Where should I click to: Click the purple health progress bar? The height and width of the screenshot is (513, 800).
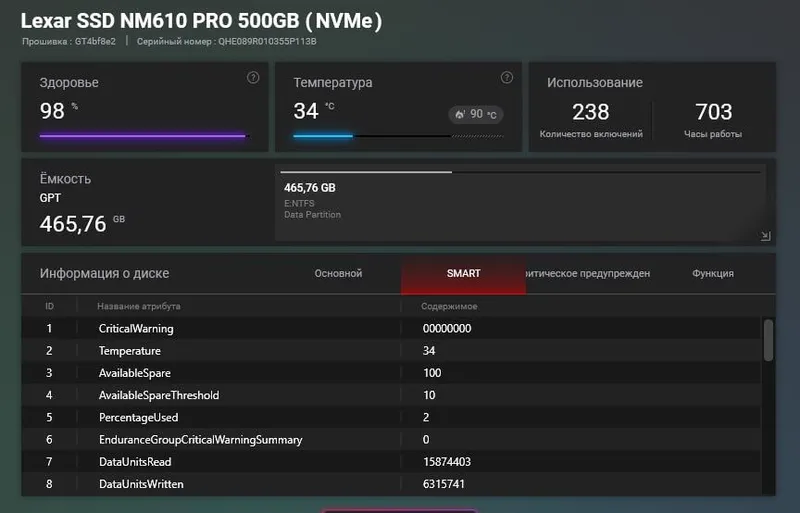pos(143,136)
